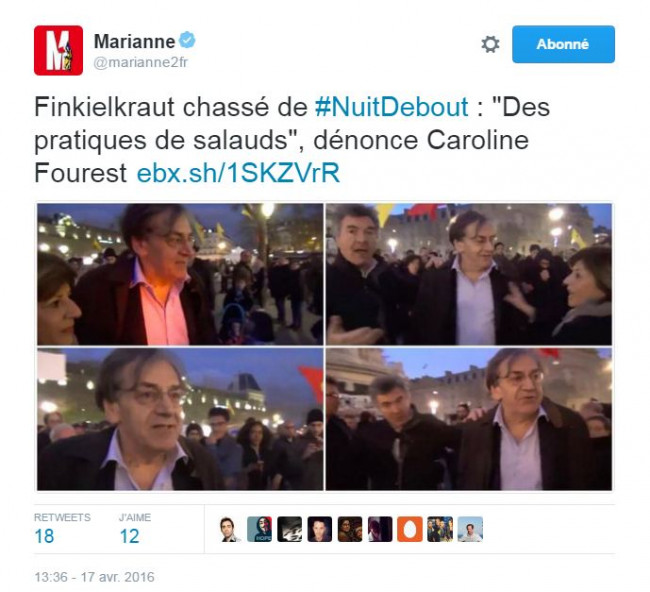Screen dimensions: 650x592
Task: Open the #NuitDebout hashtag
Action: [x=392, y=107]
